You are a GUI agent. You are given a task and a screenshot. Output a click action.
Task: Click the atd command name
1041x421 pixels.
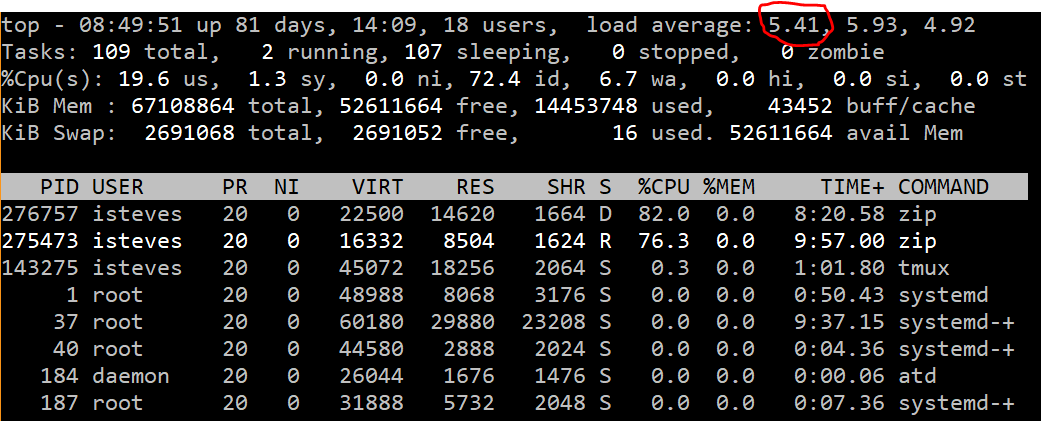tap(918, 376)
